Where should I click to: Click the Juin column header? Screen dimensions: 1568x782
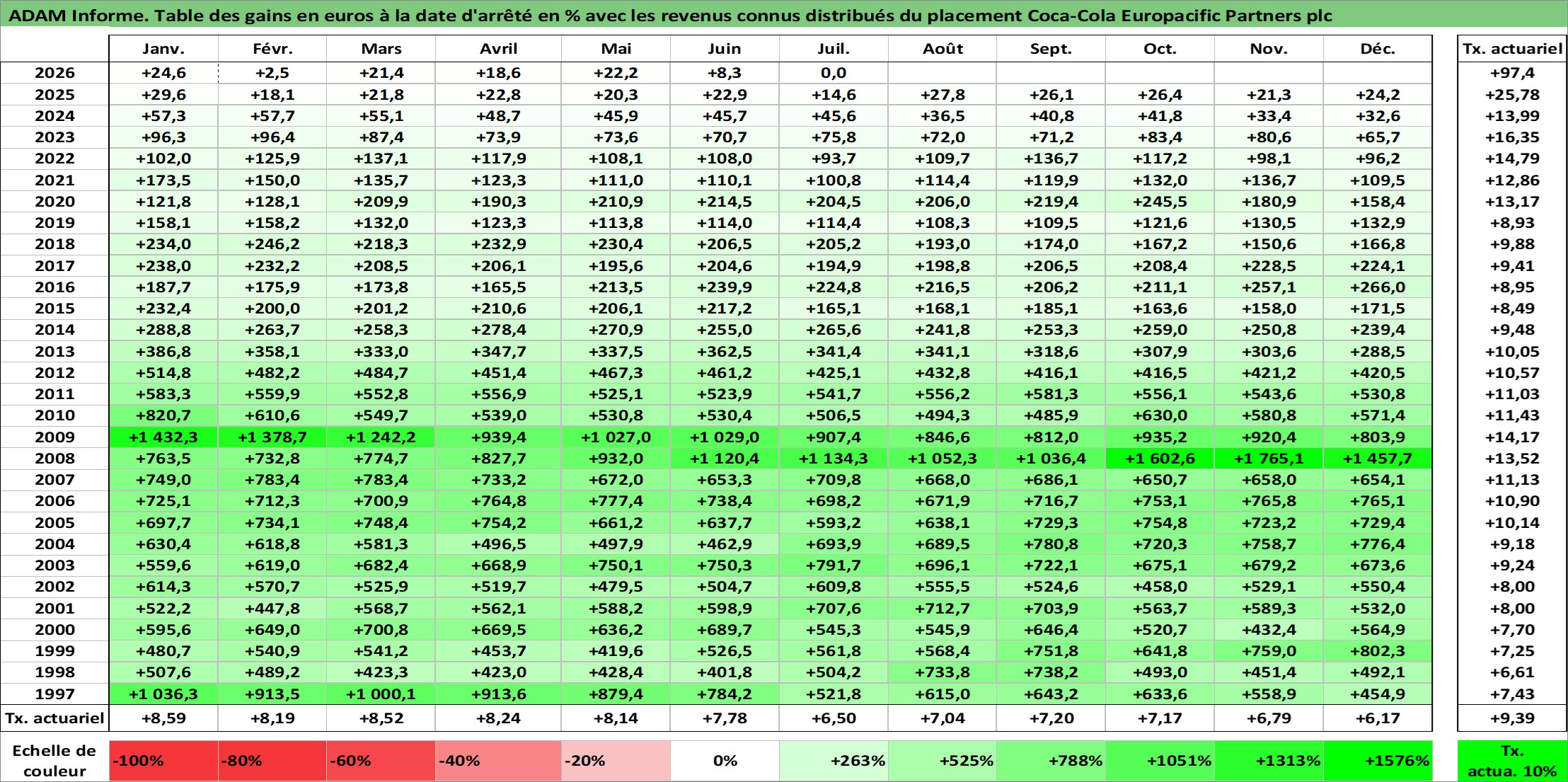pyautogui.click(x=725, y=49)
